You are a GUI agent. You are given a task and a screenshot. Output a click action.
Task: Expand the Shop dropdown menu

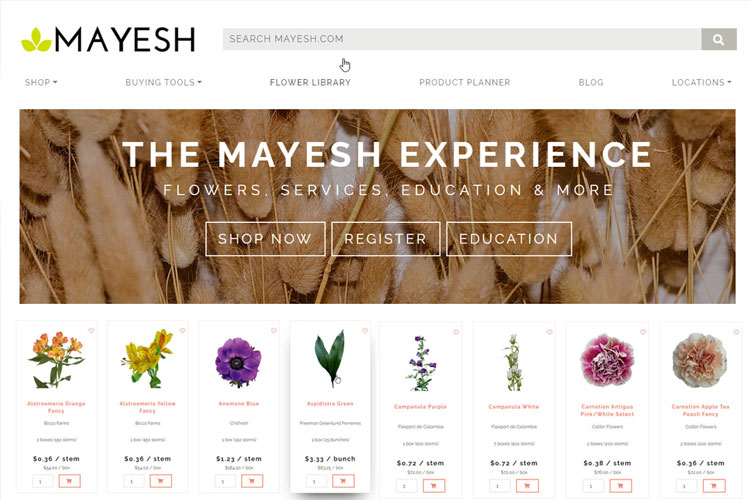pyautogui.click(x=41, y=82)
